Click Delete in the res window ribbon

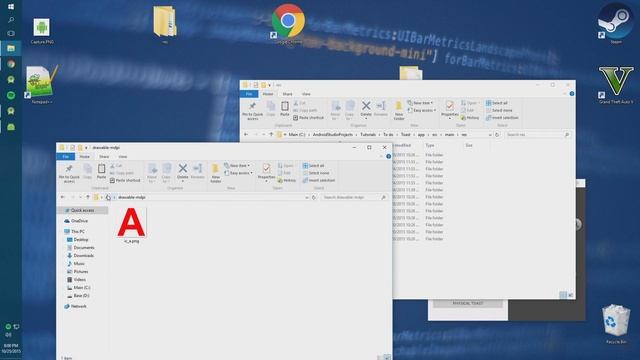pos(366,109)
